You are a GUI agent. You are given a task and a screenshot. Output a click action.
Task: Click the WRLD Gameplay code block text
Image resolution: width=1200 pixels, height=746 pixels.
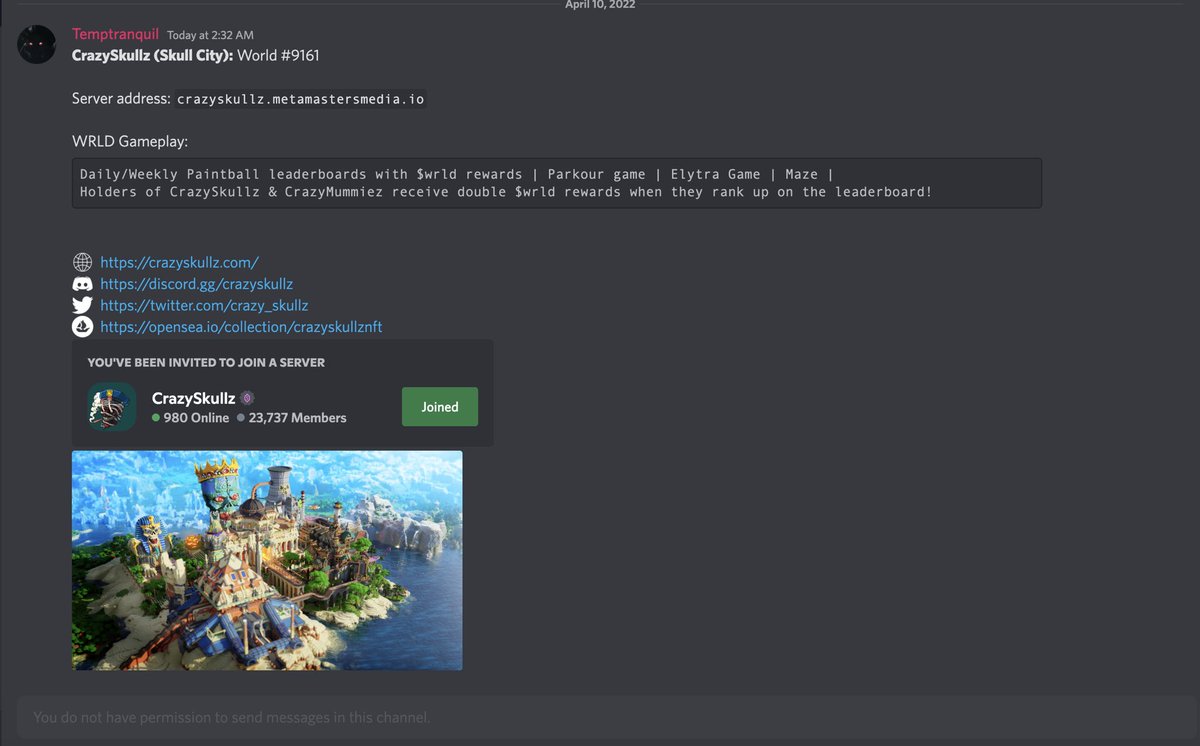(x=557, y=183)
